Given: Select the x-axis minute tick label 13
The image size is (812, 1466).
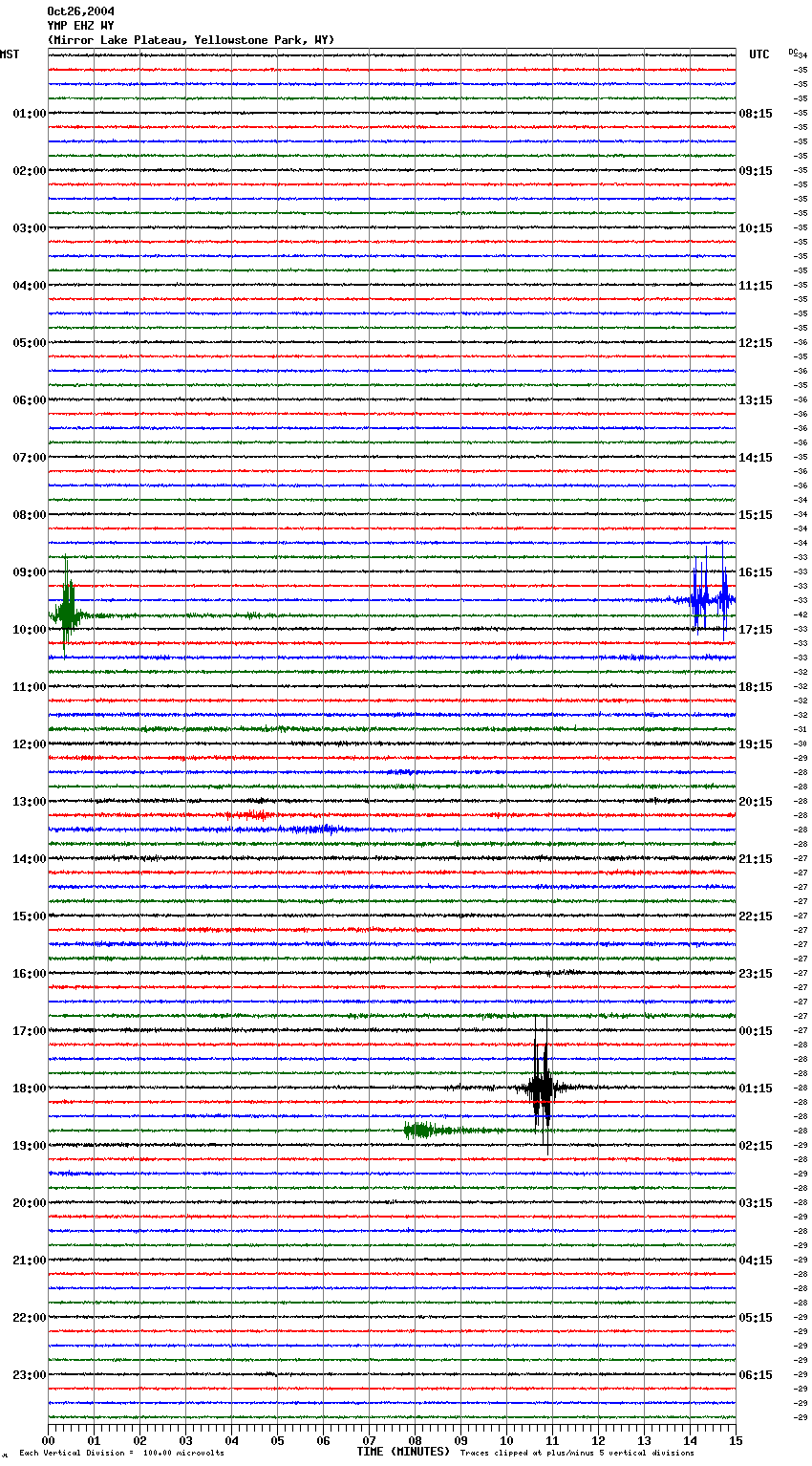Looking at the screenshot, I should tap(644, 1440).
